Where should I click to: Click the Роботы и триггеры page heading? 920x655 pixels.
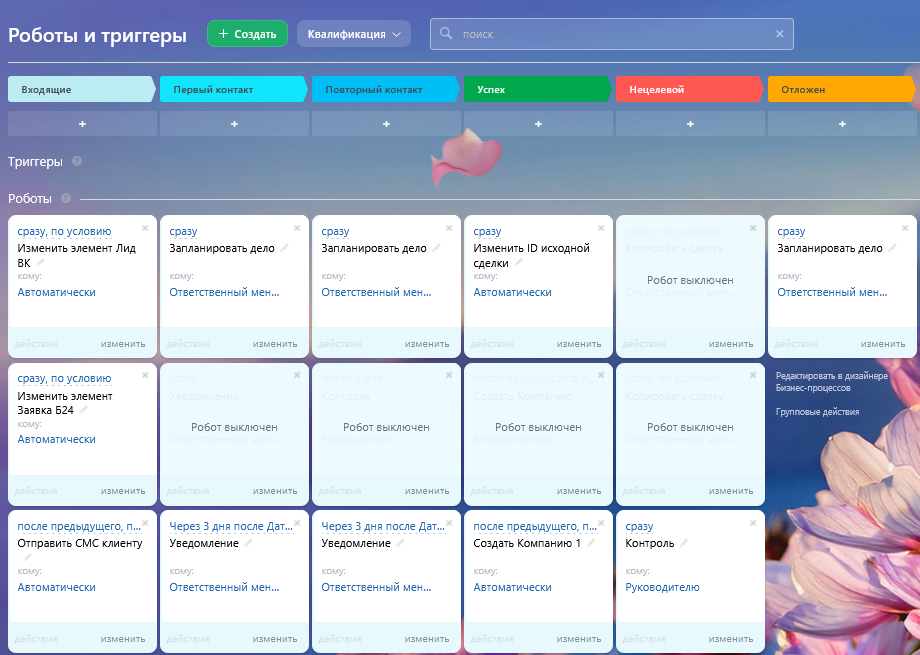coord(97,35)
